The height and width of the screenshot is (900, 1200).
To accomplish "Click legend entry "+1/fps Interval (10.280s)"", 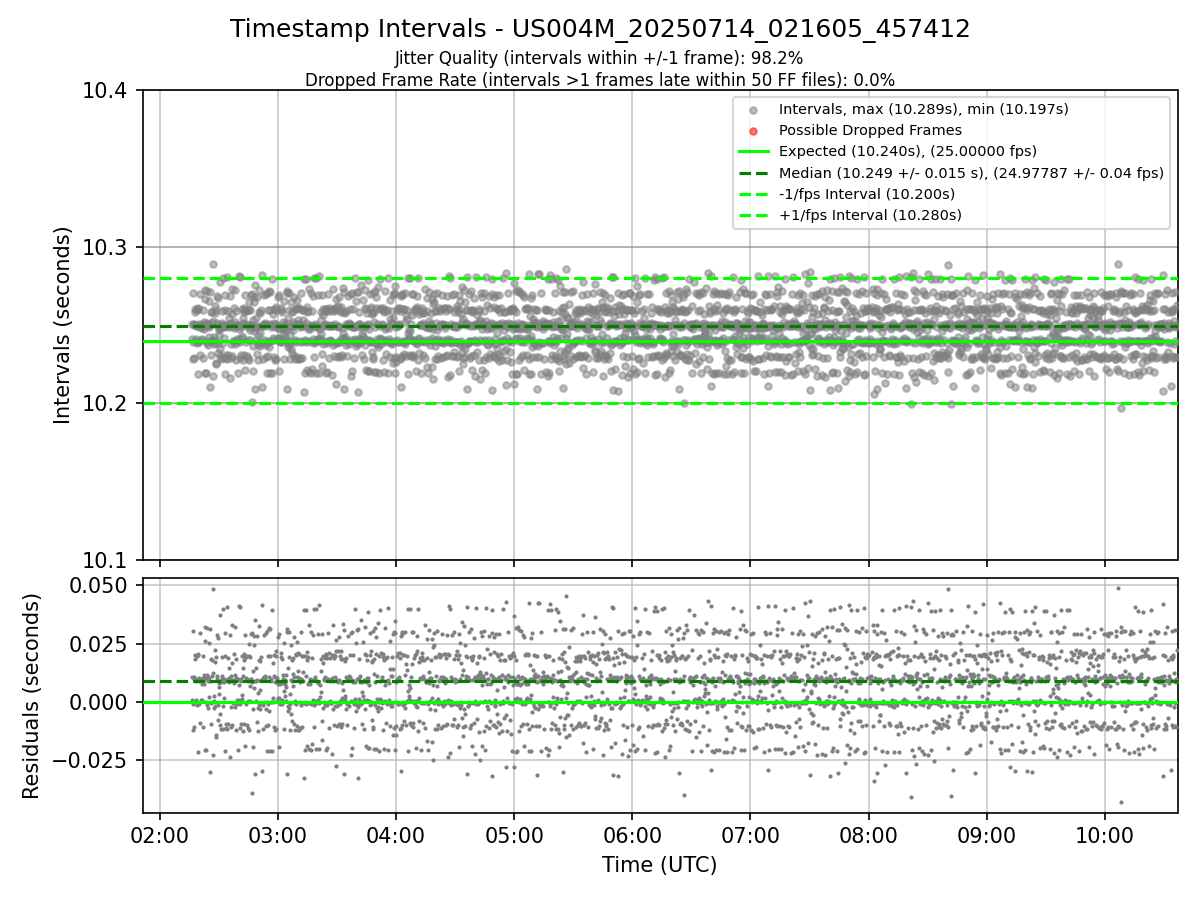I will 870,214.
